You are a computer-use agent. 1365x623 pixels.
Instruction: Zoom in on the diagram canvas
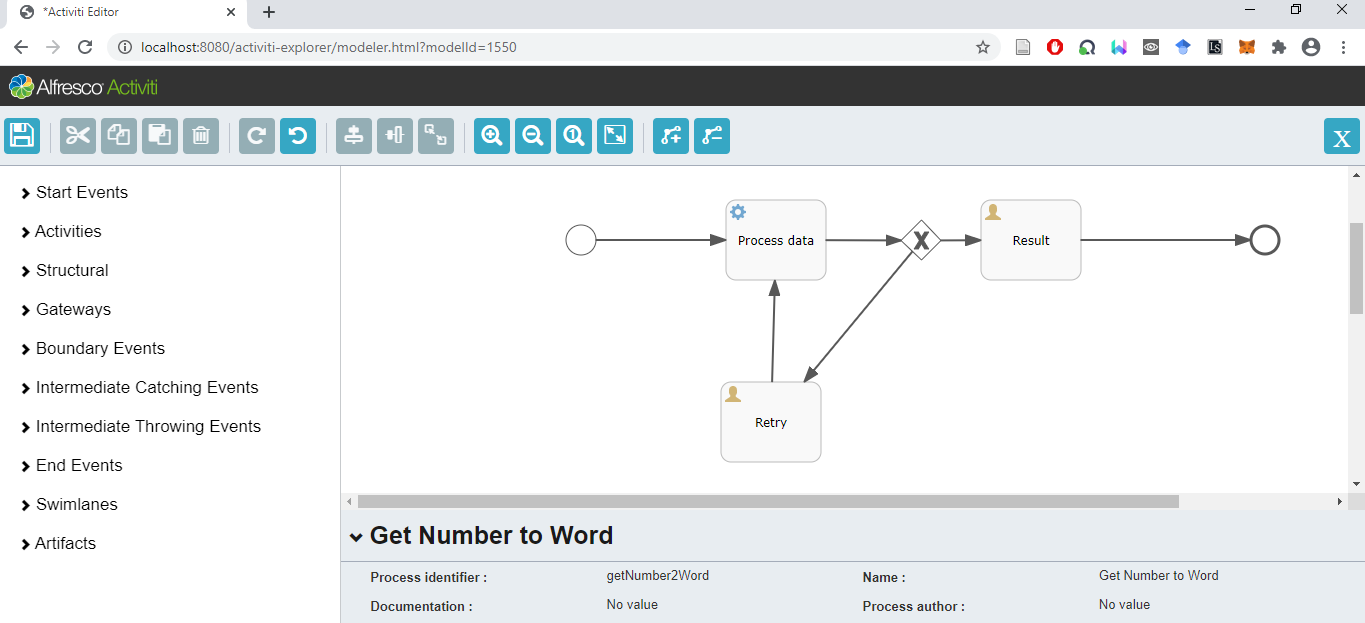pyautogui.click(x=492, y=136)
